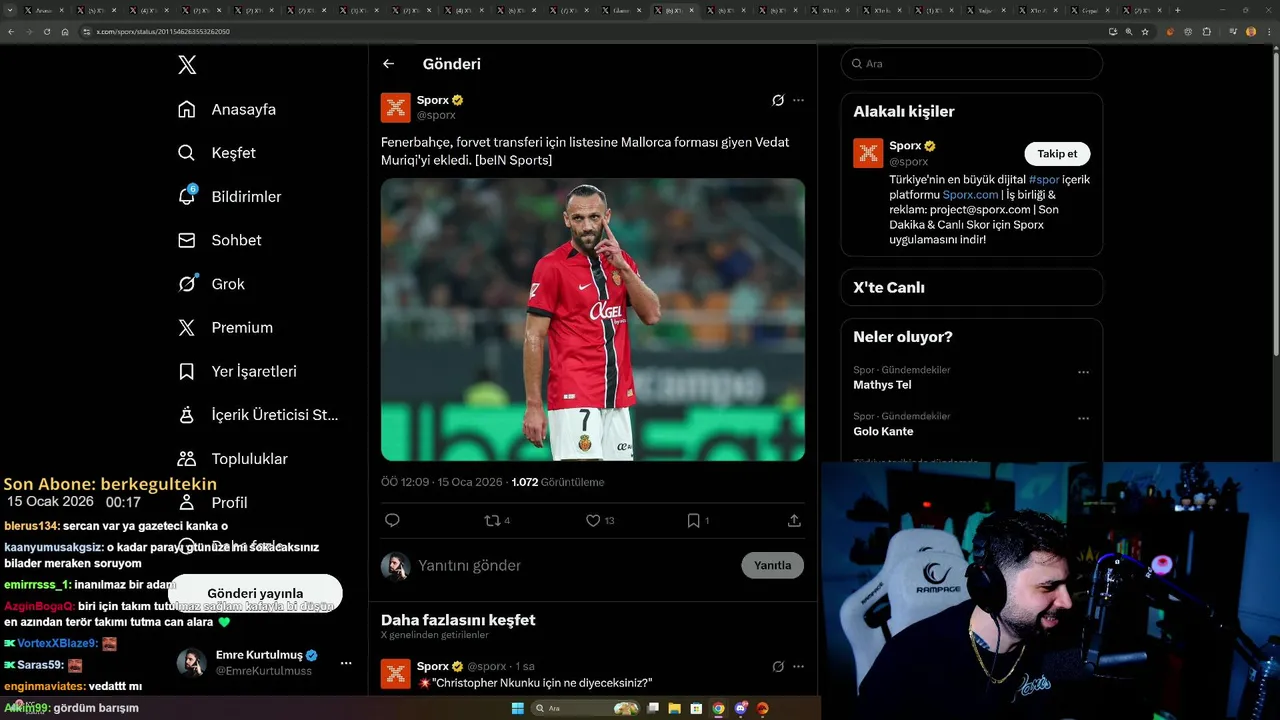Click Sporx avatar on the main post
The image size is (1280, 720).
click(x=396, y=107)
